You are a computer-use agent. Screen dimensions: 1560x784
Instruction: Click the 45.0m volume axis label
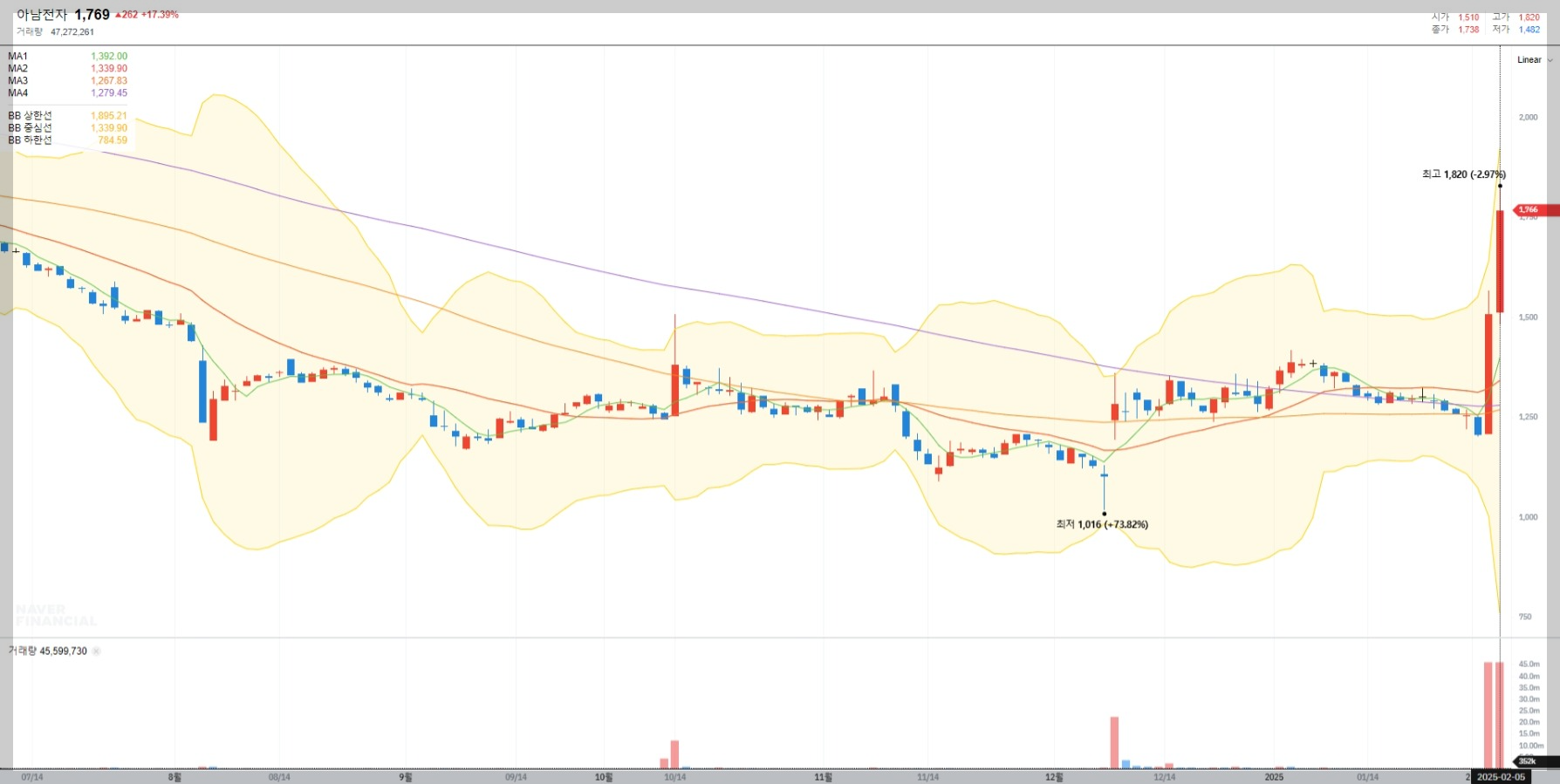point(1529,665)
